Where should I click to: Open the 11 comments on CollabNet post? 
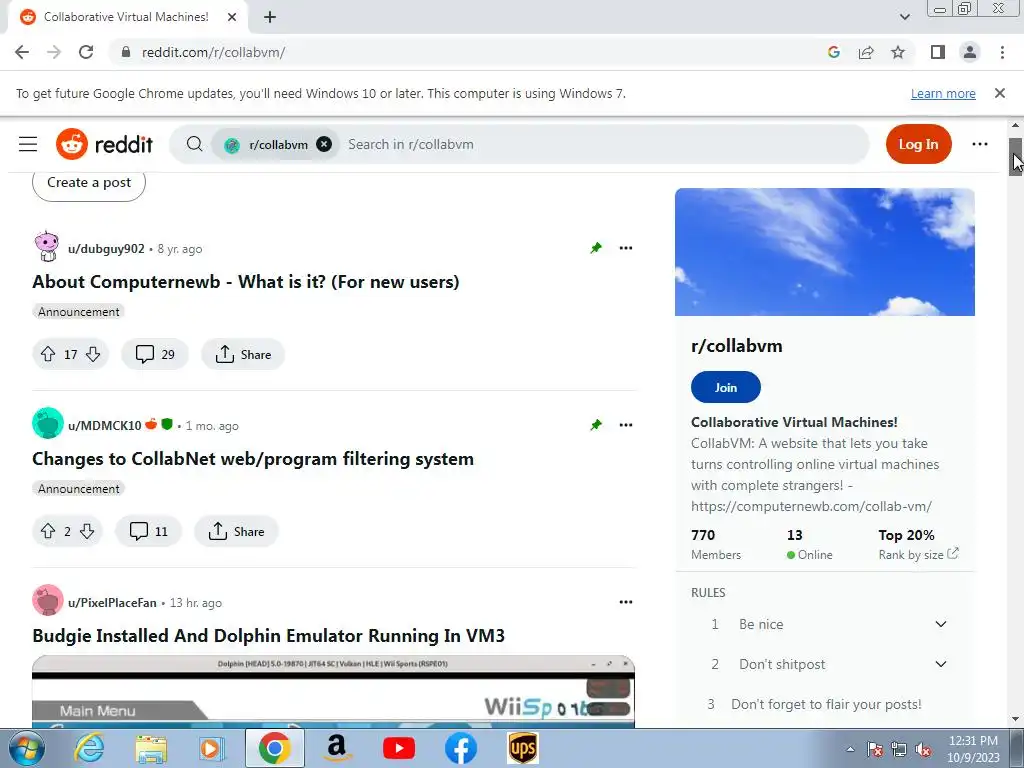148,531
